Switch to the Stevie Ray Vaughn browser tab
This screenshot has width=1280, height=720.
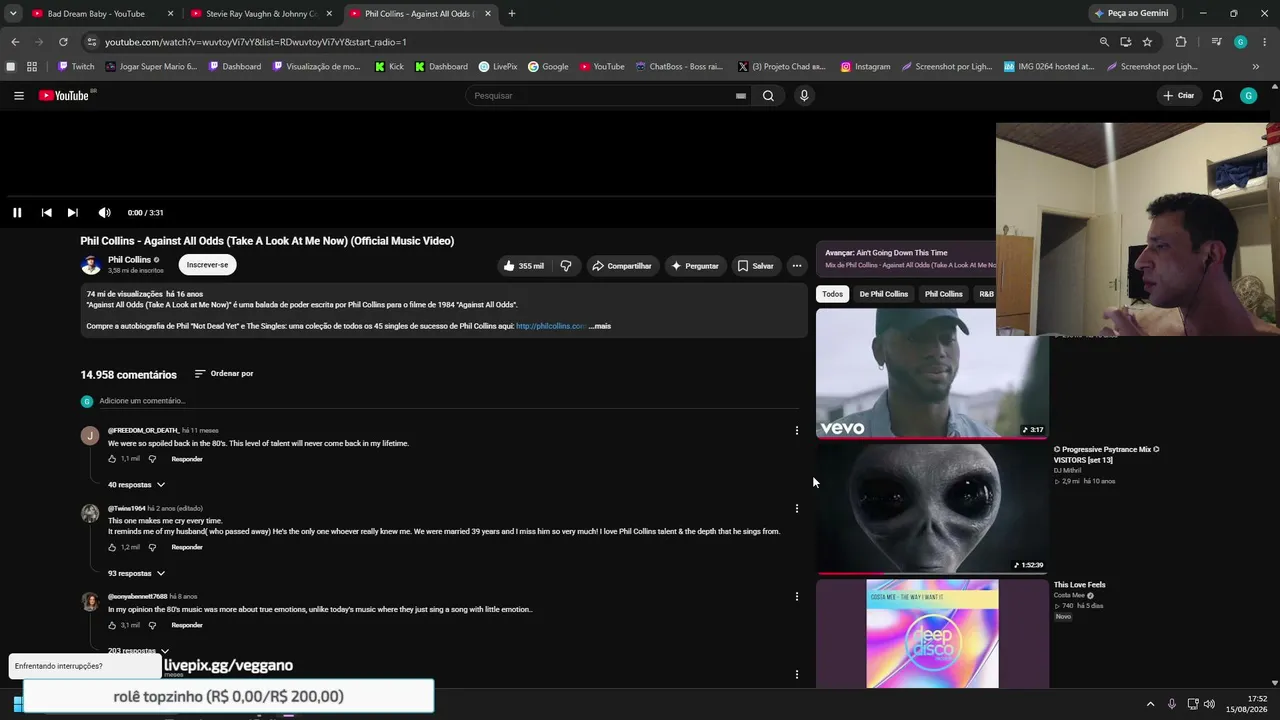tap(260, 14)
